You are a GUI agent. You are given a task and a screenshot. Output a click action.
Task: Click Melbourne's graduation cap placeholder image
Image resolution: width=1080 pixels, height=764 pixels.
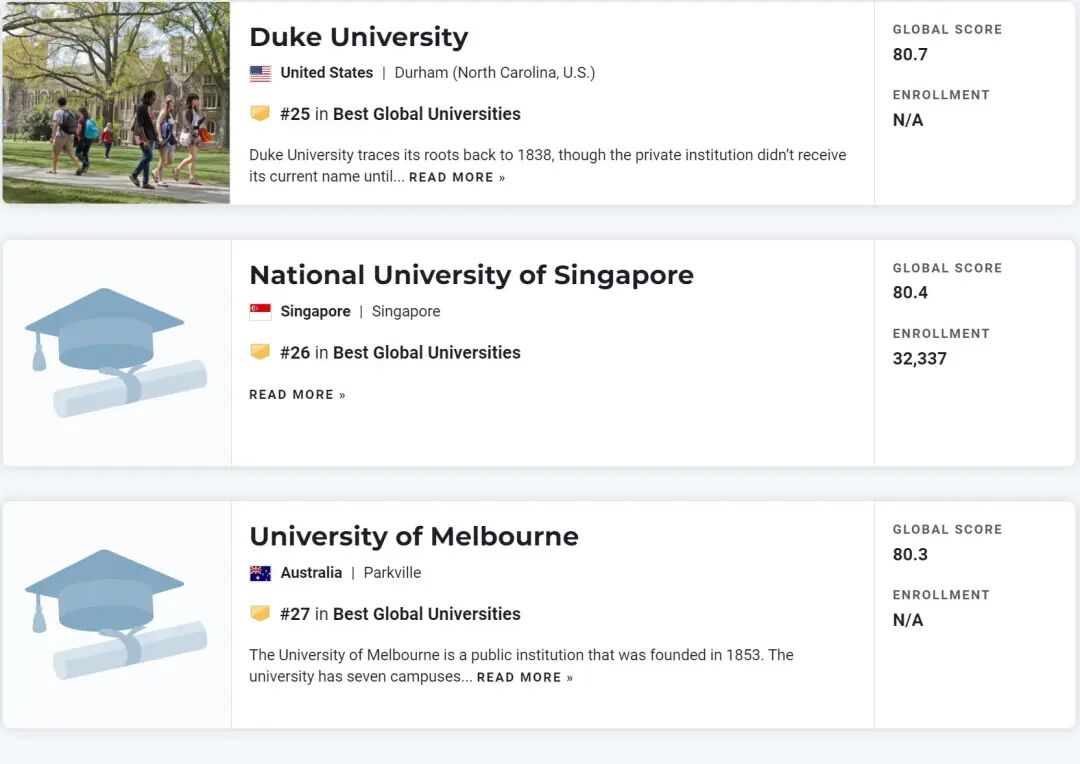coord(116,614)
